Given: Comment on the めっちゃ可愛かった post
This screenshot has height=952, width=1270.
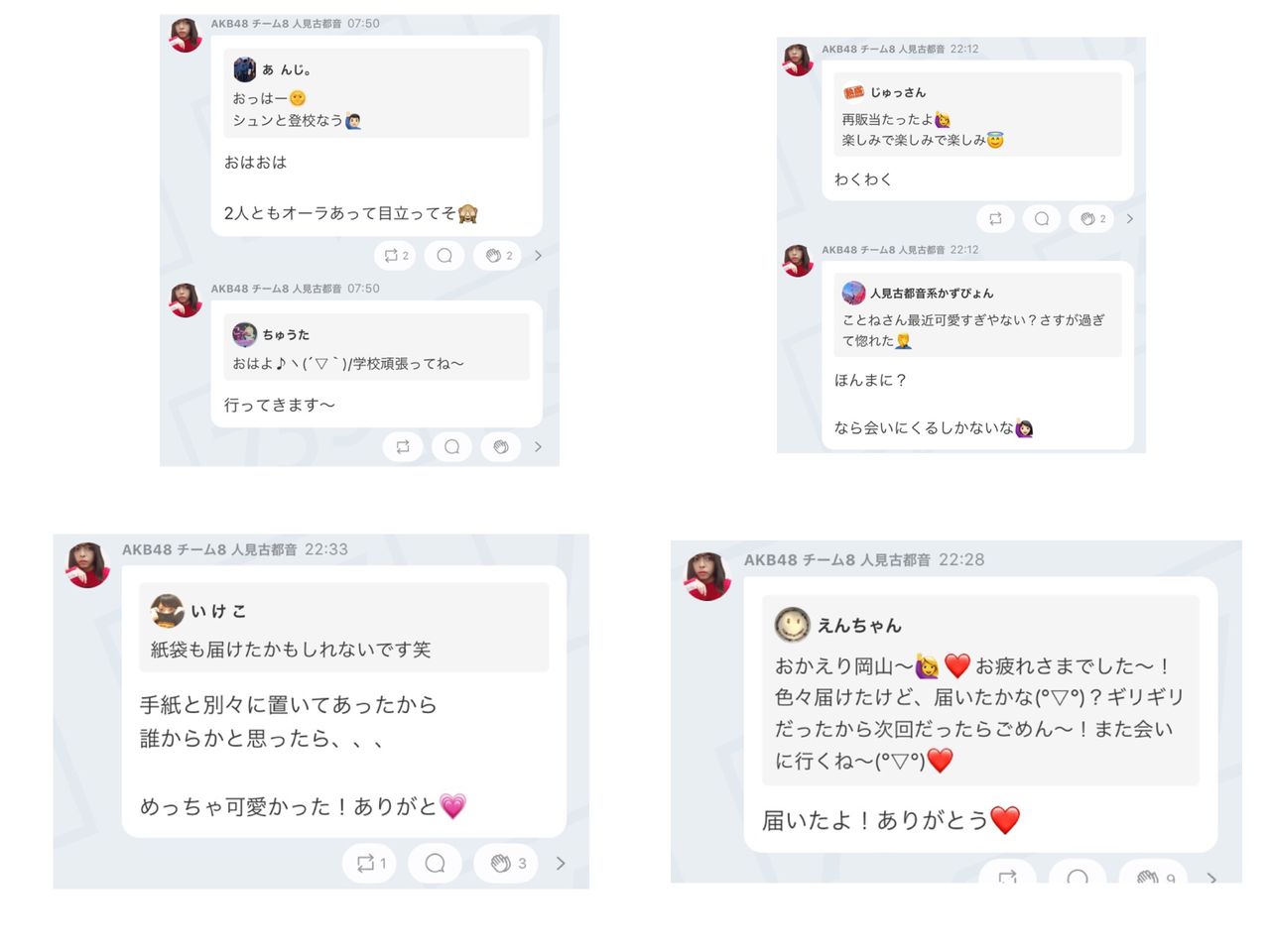Looking at the screenshot, I should pyautogui.click(x=435, y=863).
